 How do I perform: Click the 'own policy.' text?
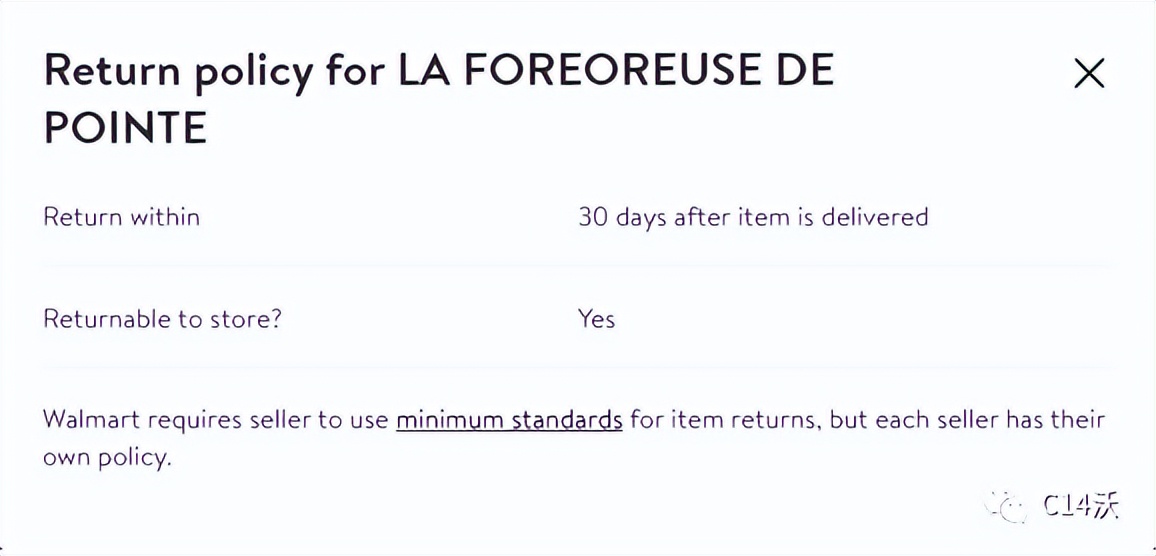107,458
